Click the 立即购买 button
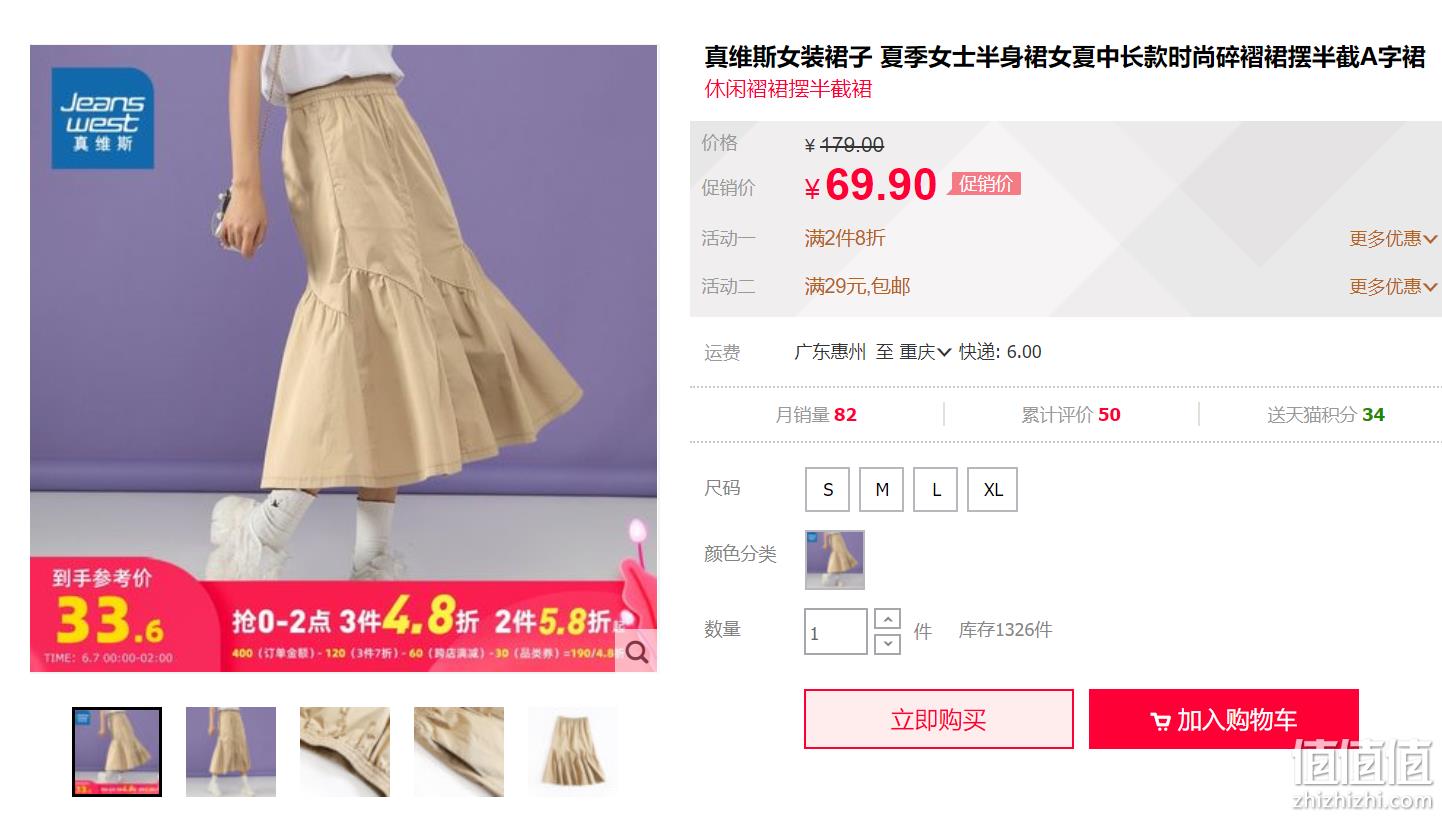 pos(938,719)
